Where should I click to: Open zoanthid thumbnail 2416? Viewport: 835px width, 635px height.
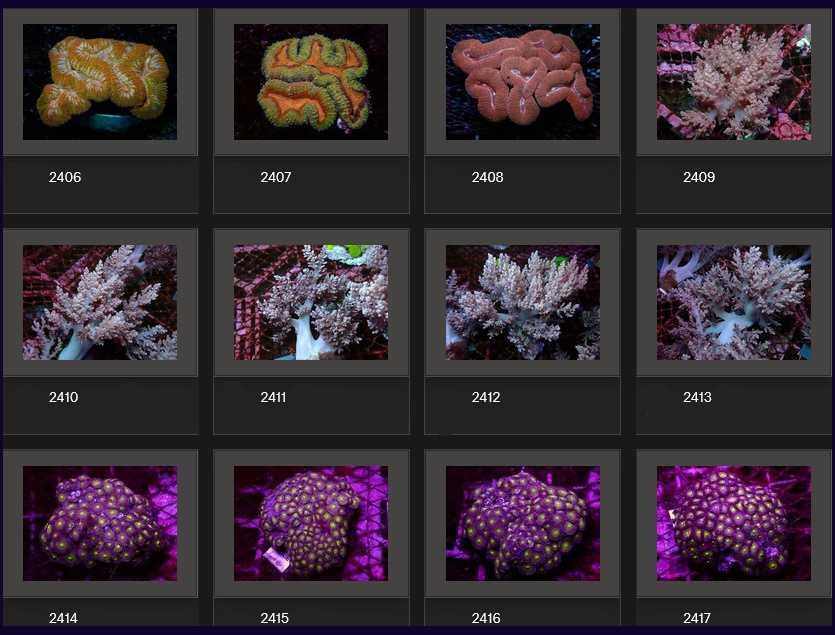click(522, 523)
